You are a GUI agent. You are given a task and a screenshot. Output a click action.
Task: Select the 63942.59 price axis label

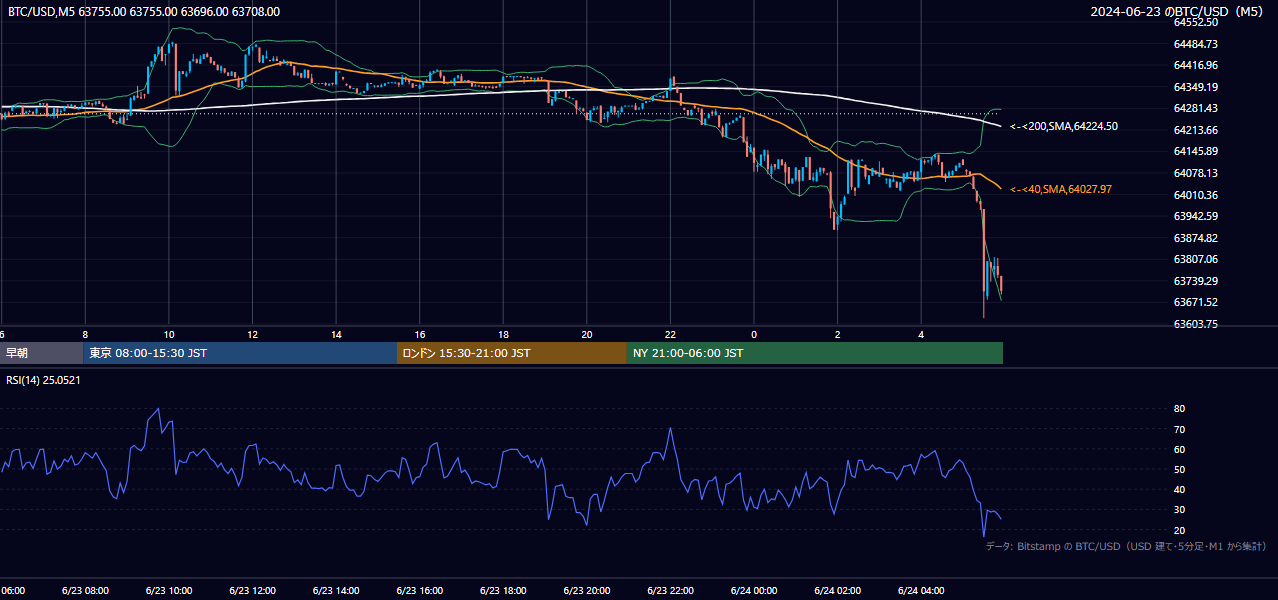(x=1195, y=216)
